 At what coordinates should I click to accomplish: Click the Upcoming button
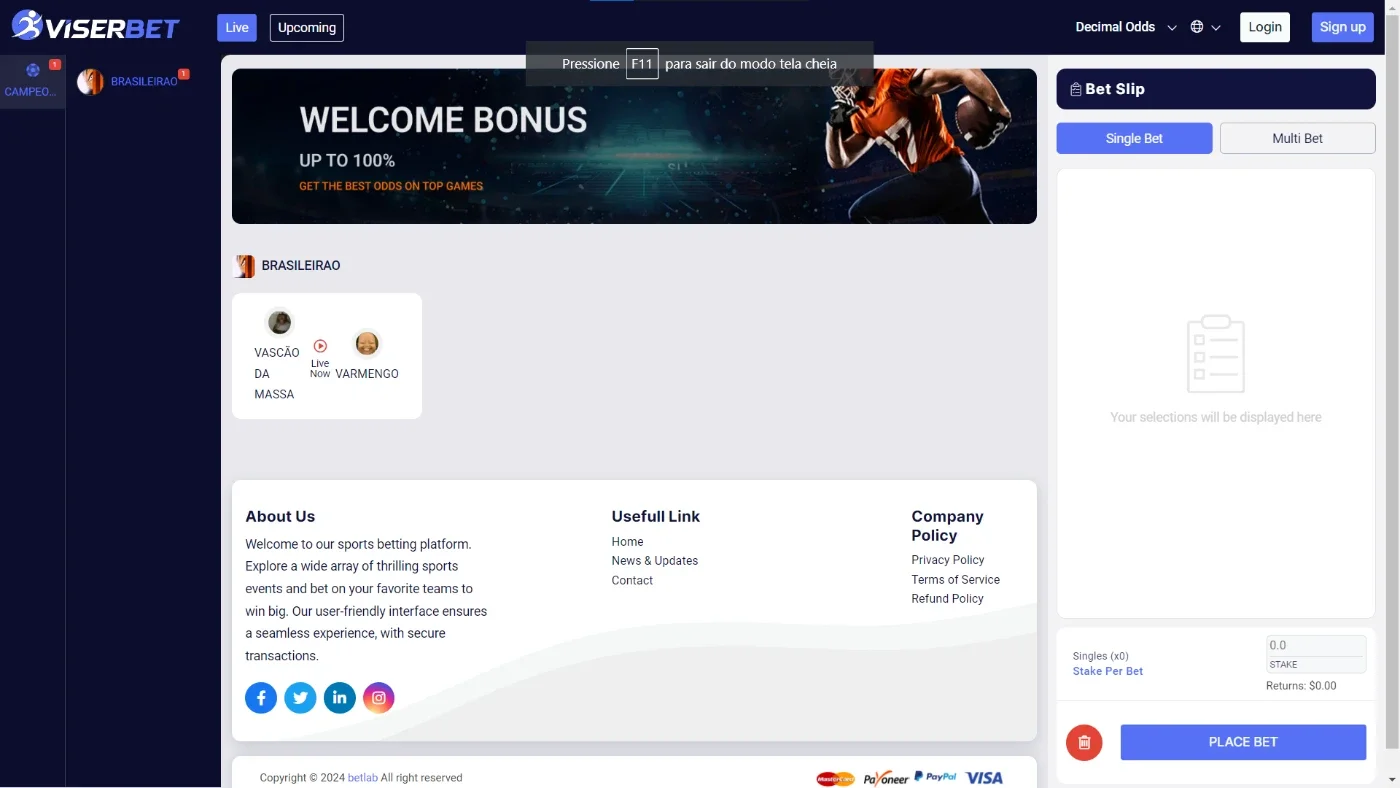pos(307,27)
